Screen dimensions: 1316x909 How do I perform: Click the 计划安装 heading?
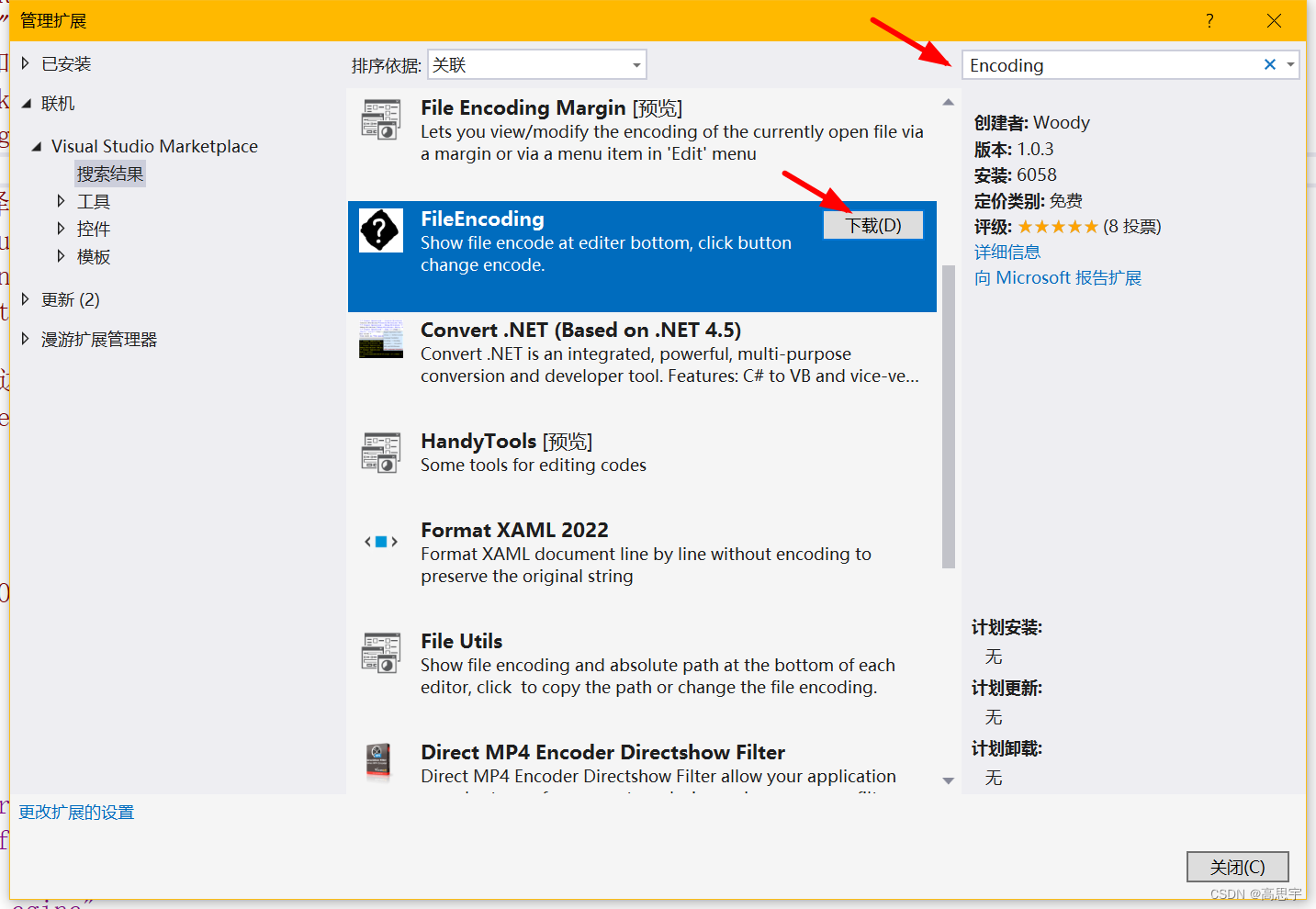pyautogui.click(x=1007, y=627)
